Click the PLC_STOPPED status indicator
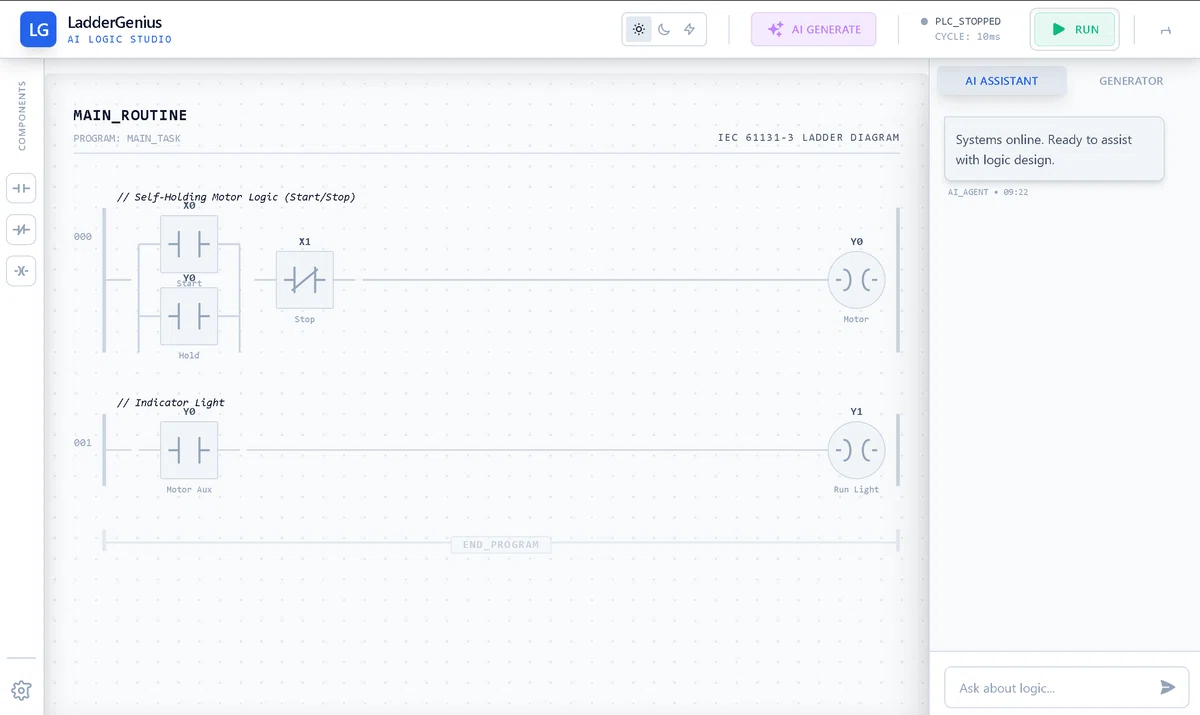 click(x=960, y=21)
